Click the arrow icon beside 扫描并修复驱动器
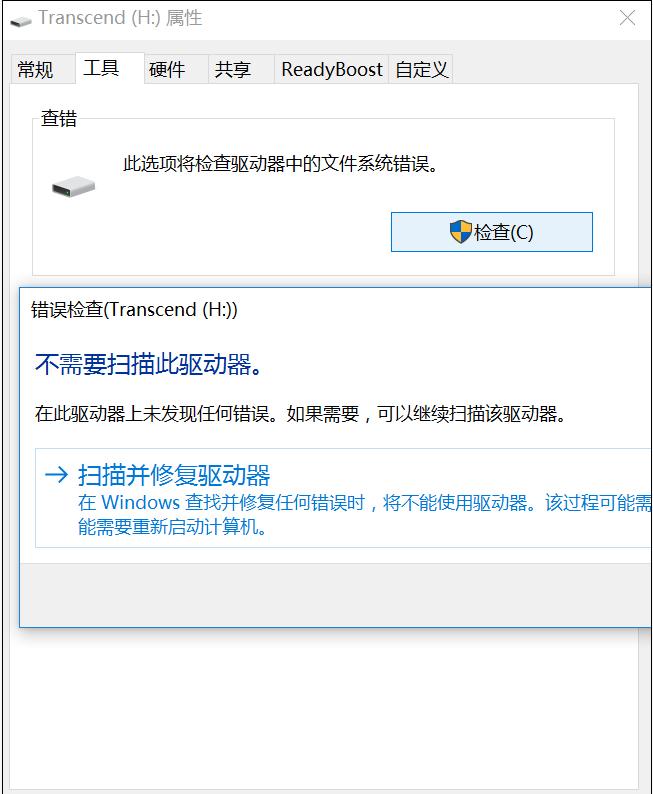The image size is (653, 794). (56, 474)
